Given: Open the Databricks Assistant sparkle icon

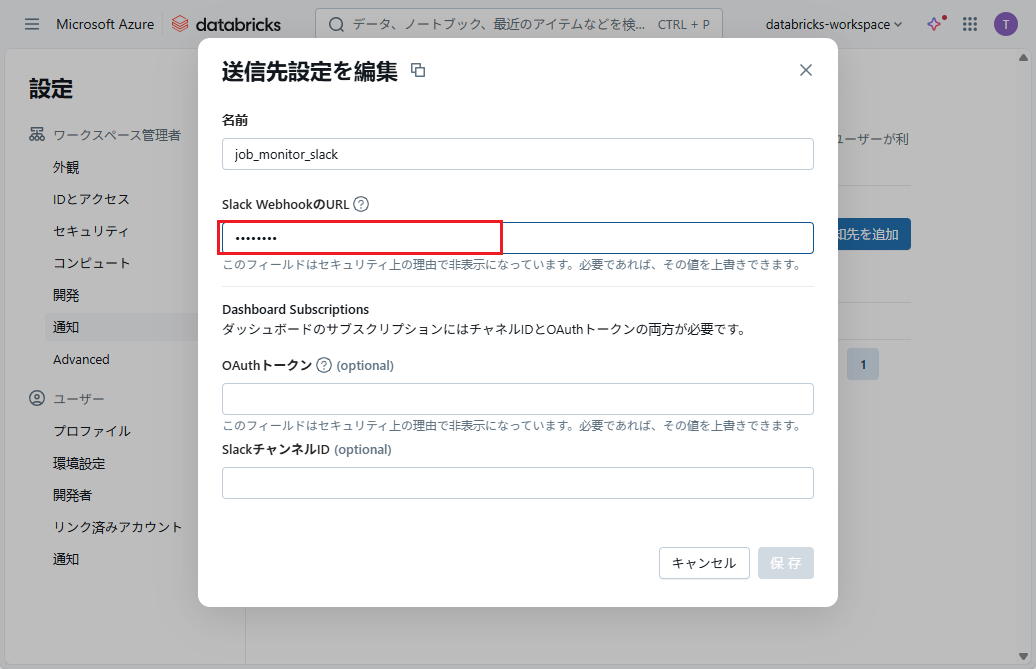Looking at the screenshot, I should tap(934, 24).
